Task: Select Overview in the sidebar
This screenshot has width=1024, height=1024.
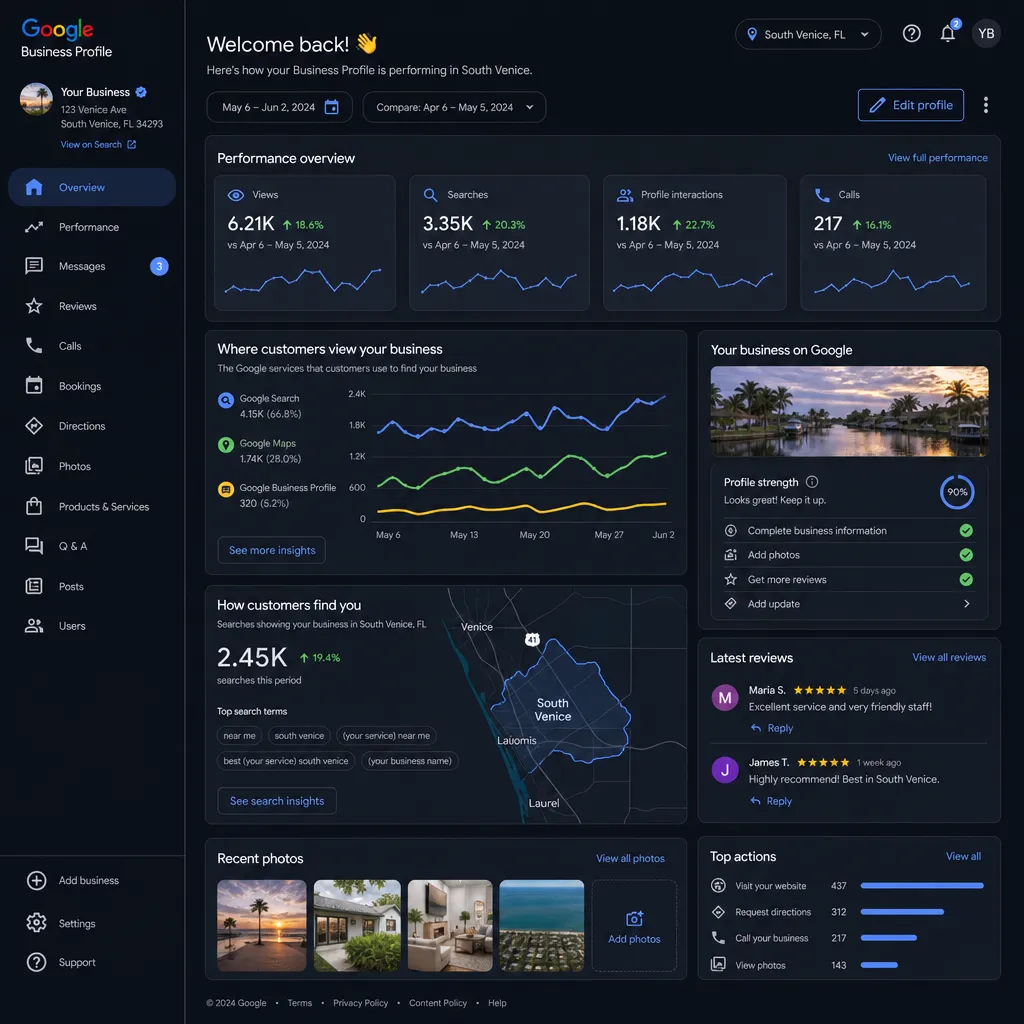Action: click(92, 187)
